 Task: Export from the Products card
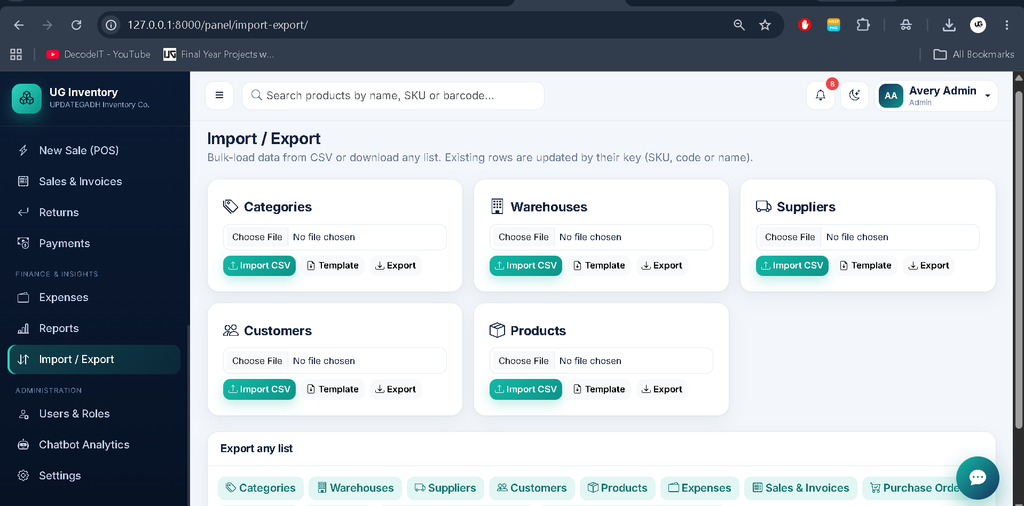[662, 389]
